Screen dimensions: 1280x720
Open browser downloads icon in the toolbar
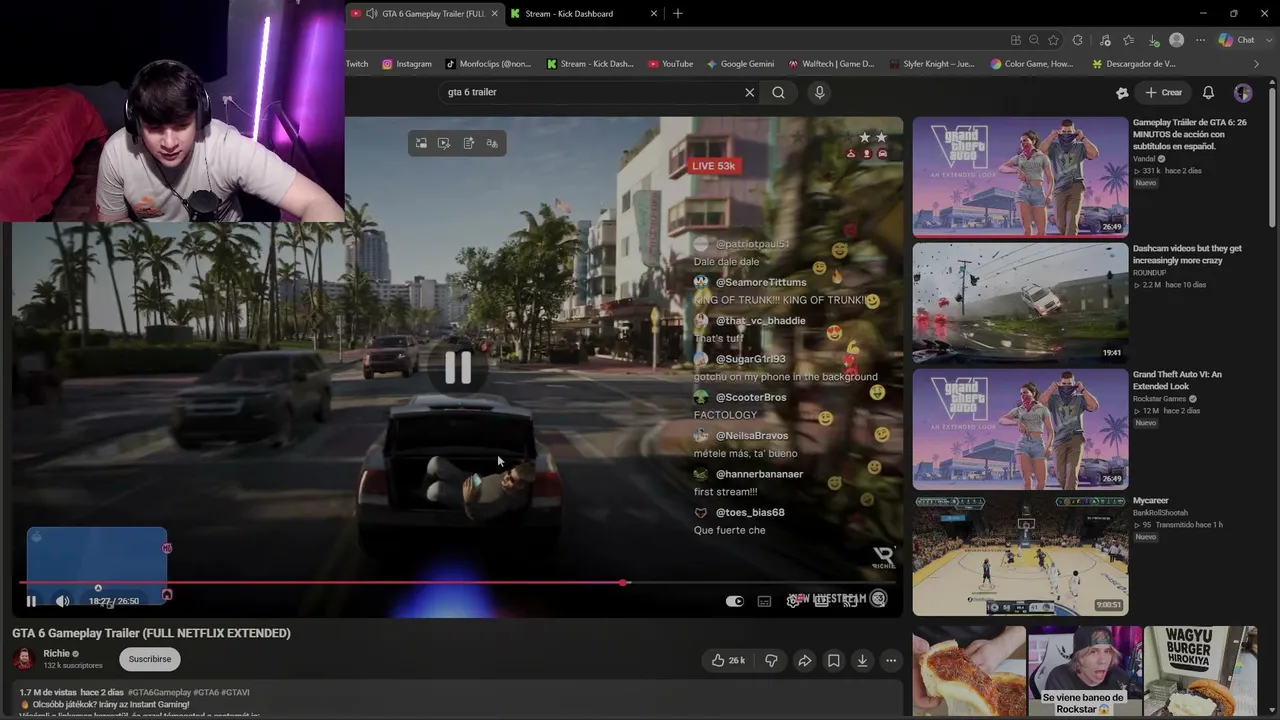click(1154, 40)
